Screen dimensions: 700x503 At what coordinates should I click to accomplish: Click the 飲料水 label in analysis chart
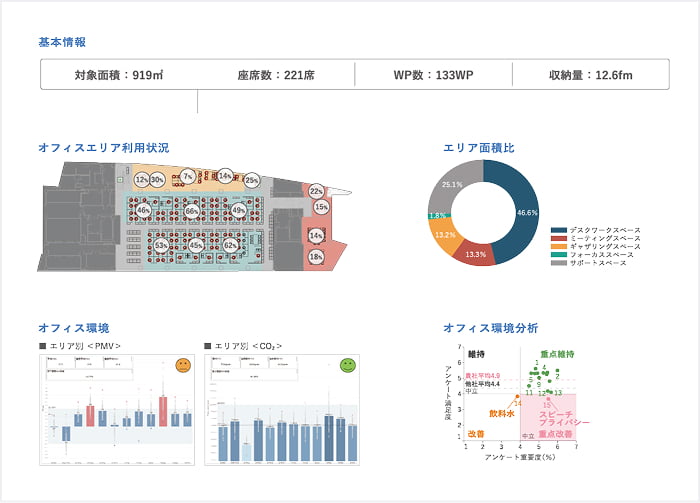click(x=501, y=413)
